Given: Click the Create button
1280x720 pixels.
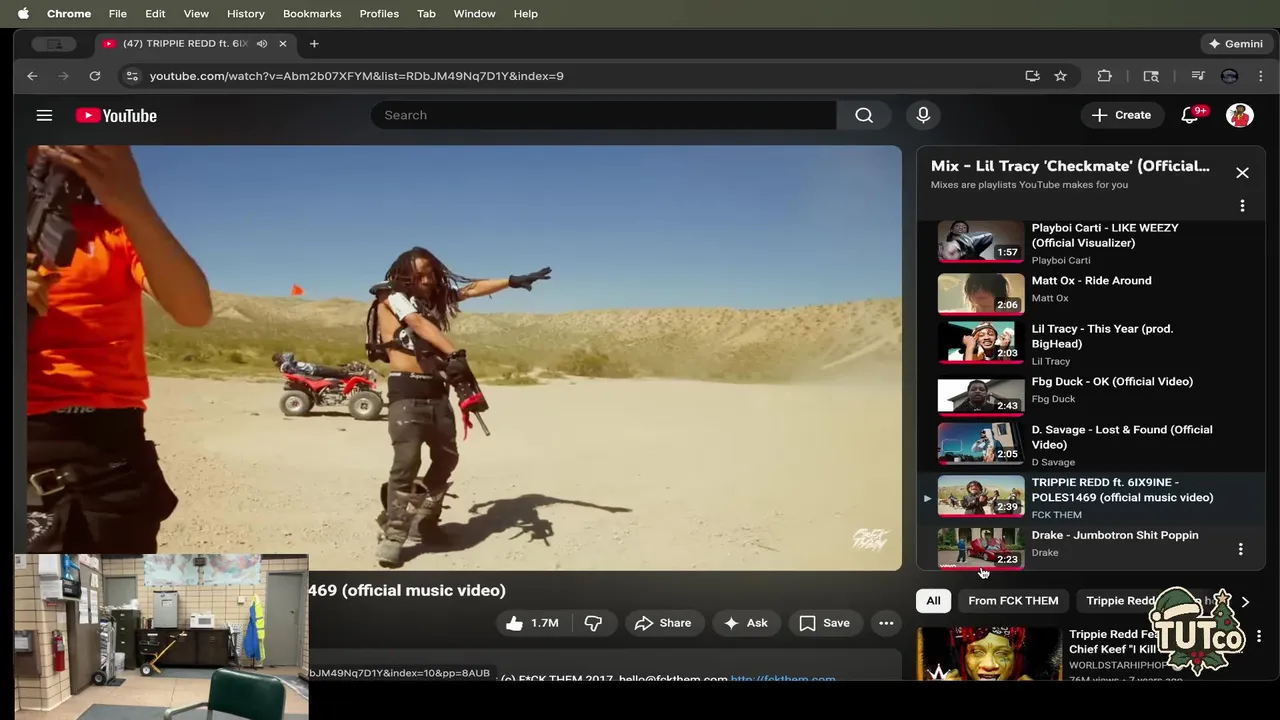Looking at the screenshot, I should (x=1122, y=115).
